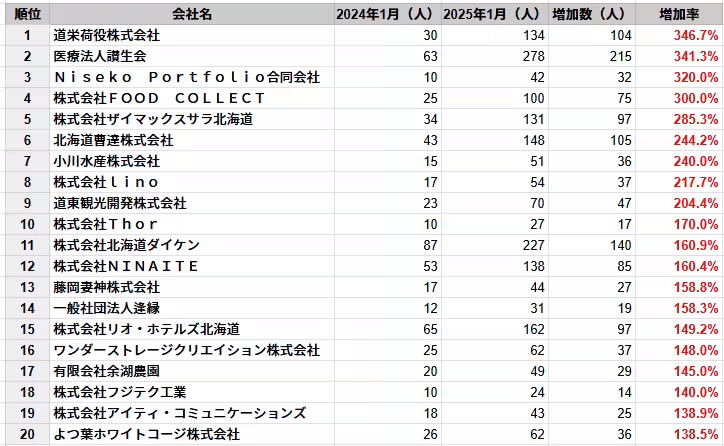This screenshot has height=446, width=724.
Task: Select the 株式会社NINAITE cell
Action: click(x=192, y=266)
